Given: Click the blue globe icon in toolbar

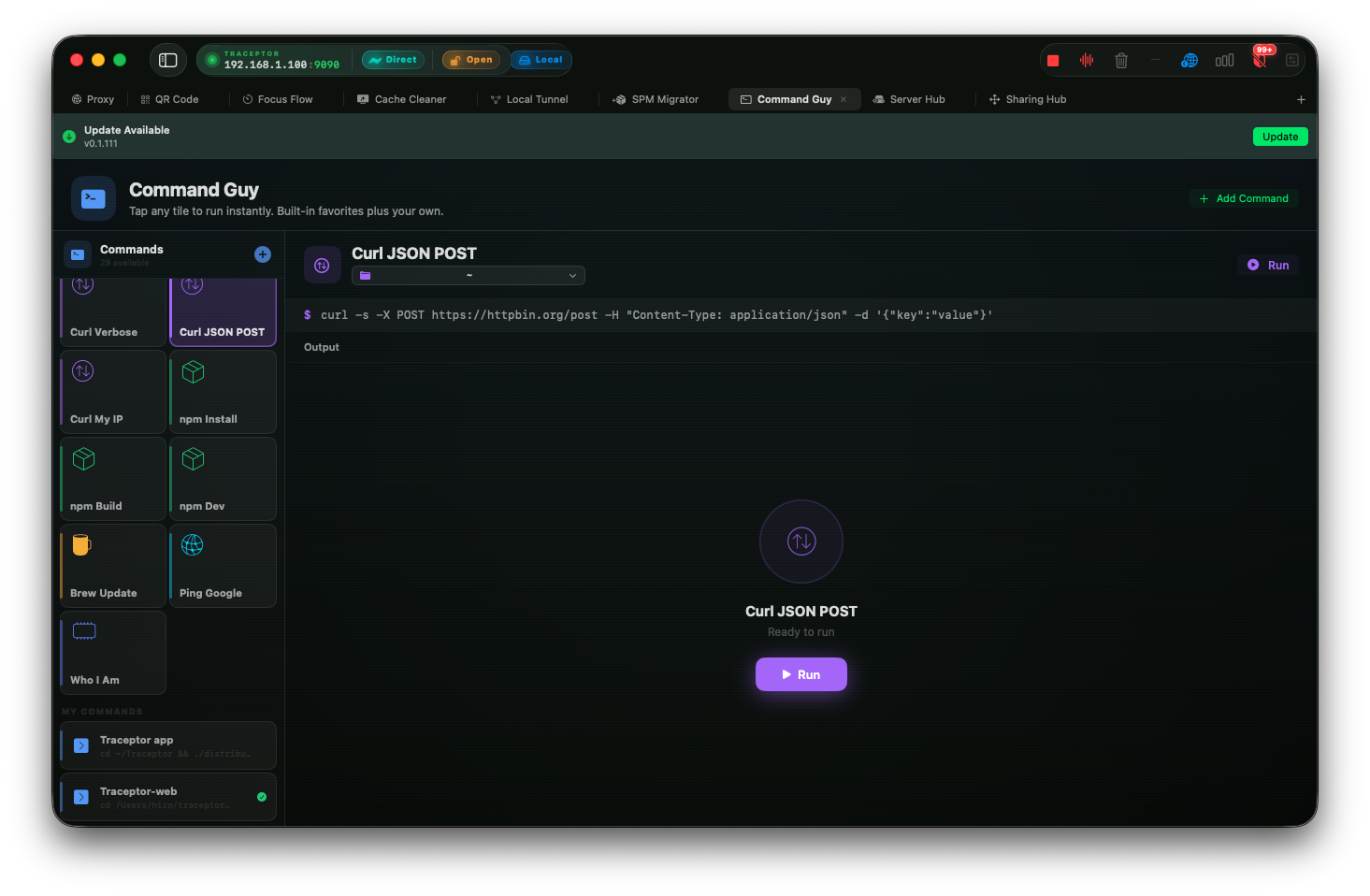Looking at the screenshot, I should [1190, 61].
